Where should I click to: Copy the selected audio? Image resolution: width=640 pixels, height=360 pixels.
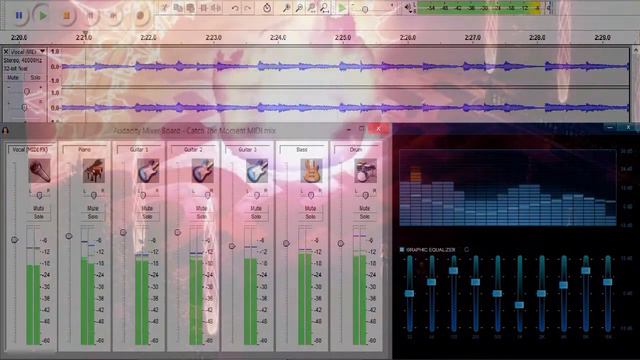(x=178, y=8)
